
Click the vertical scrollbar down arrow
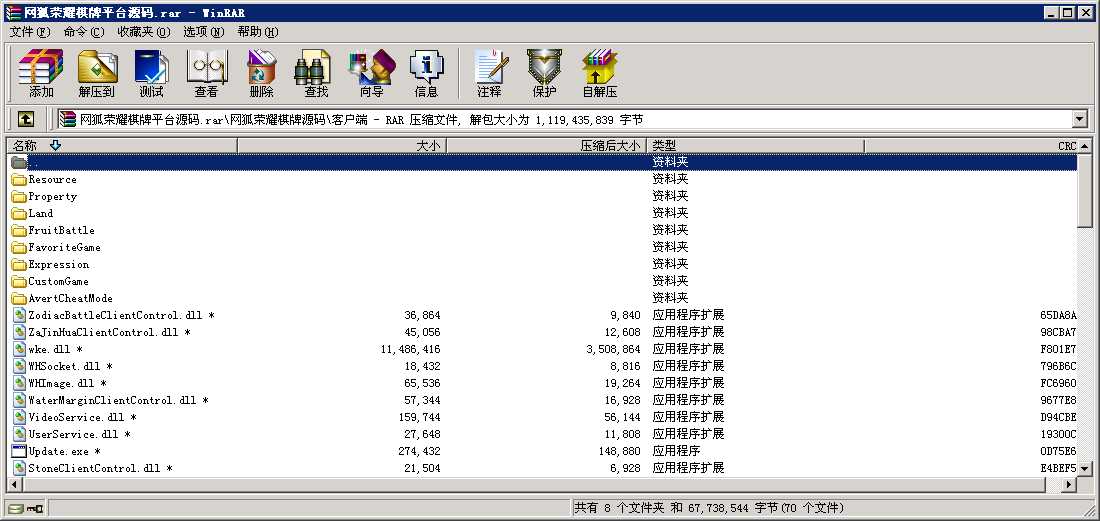tap(1085, 468)
